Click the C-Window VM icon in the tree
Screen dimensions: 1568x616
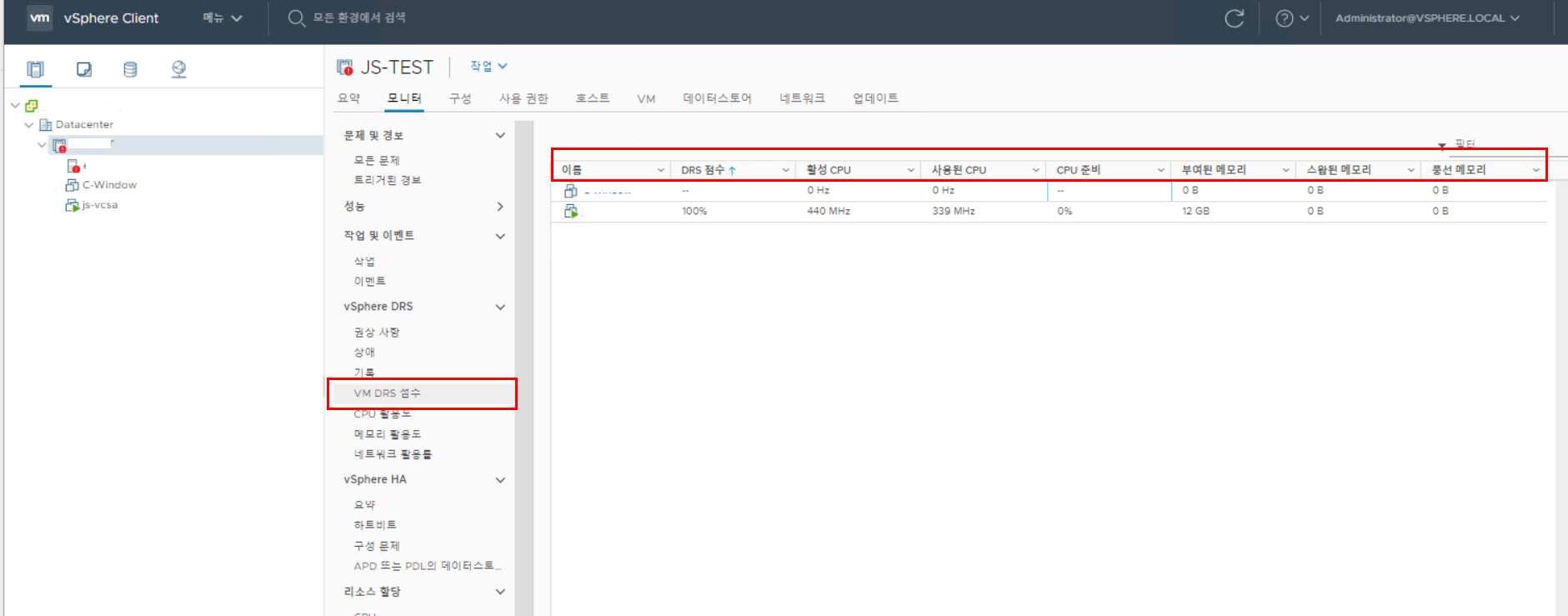click(x=73, y=185)
